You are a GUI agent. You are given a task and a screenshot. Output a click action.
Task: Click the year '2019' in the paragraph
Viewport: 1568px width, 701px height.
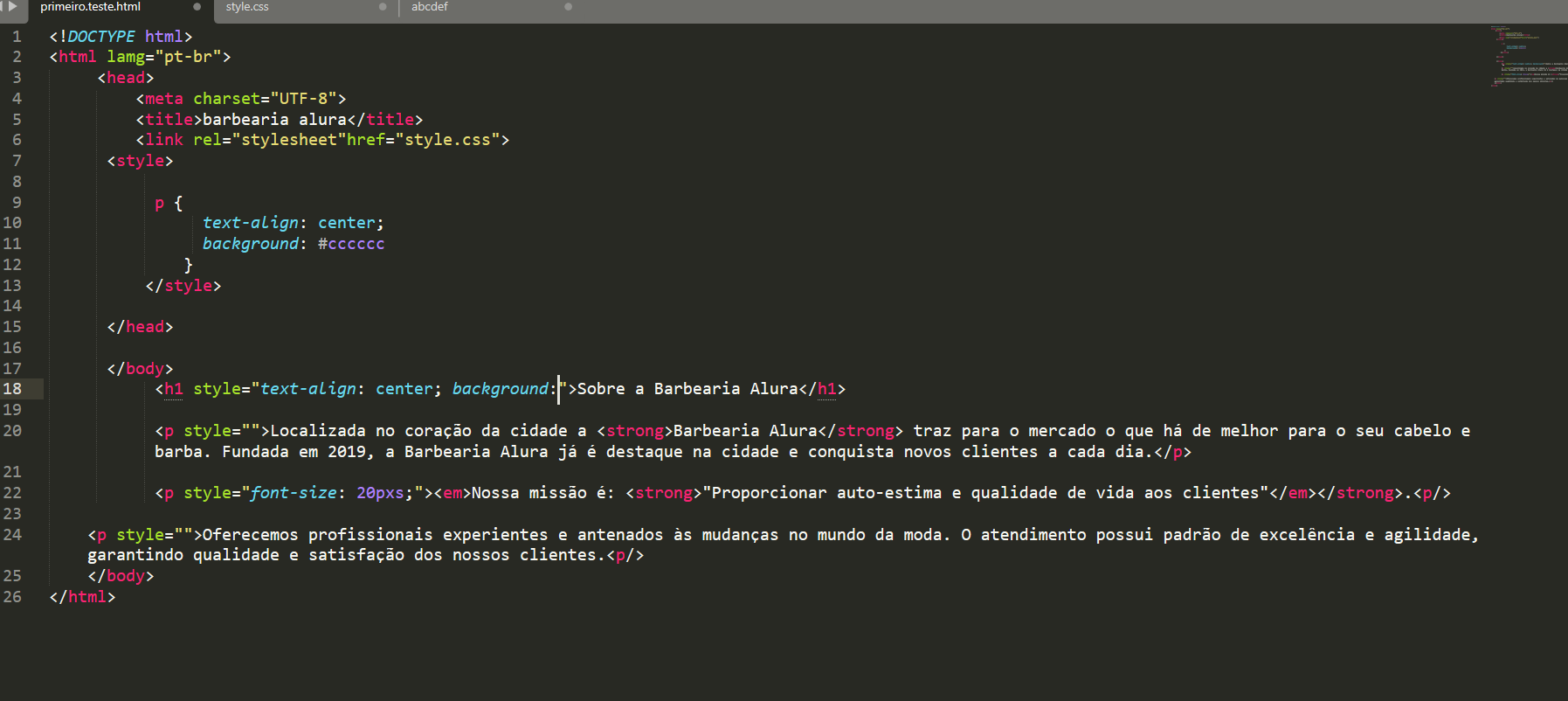click(347, 452)
